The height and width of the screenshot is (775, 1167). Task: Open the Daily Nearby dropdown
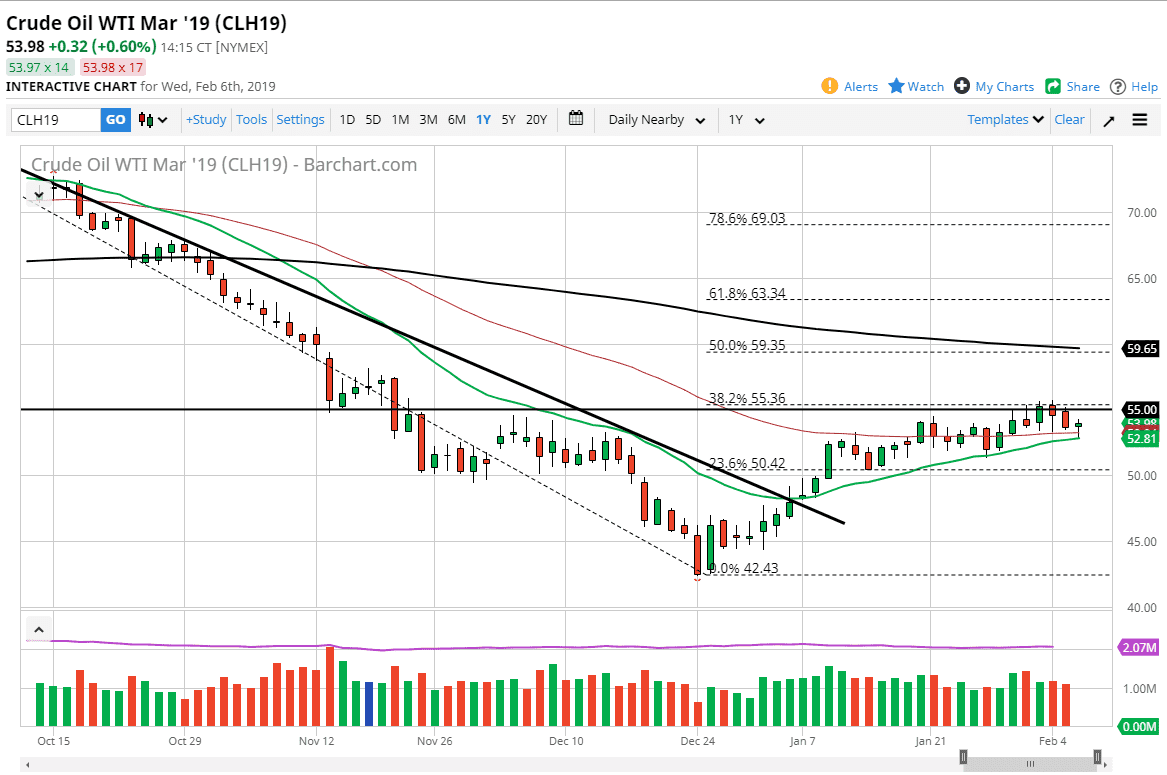coord(655,119)
